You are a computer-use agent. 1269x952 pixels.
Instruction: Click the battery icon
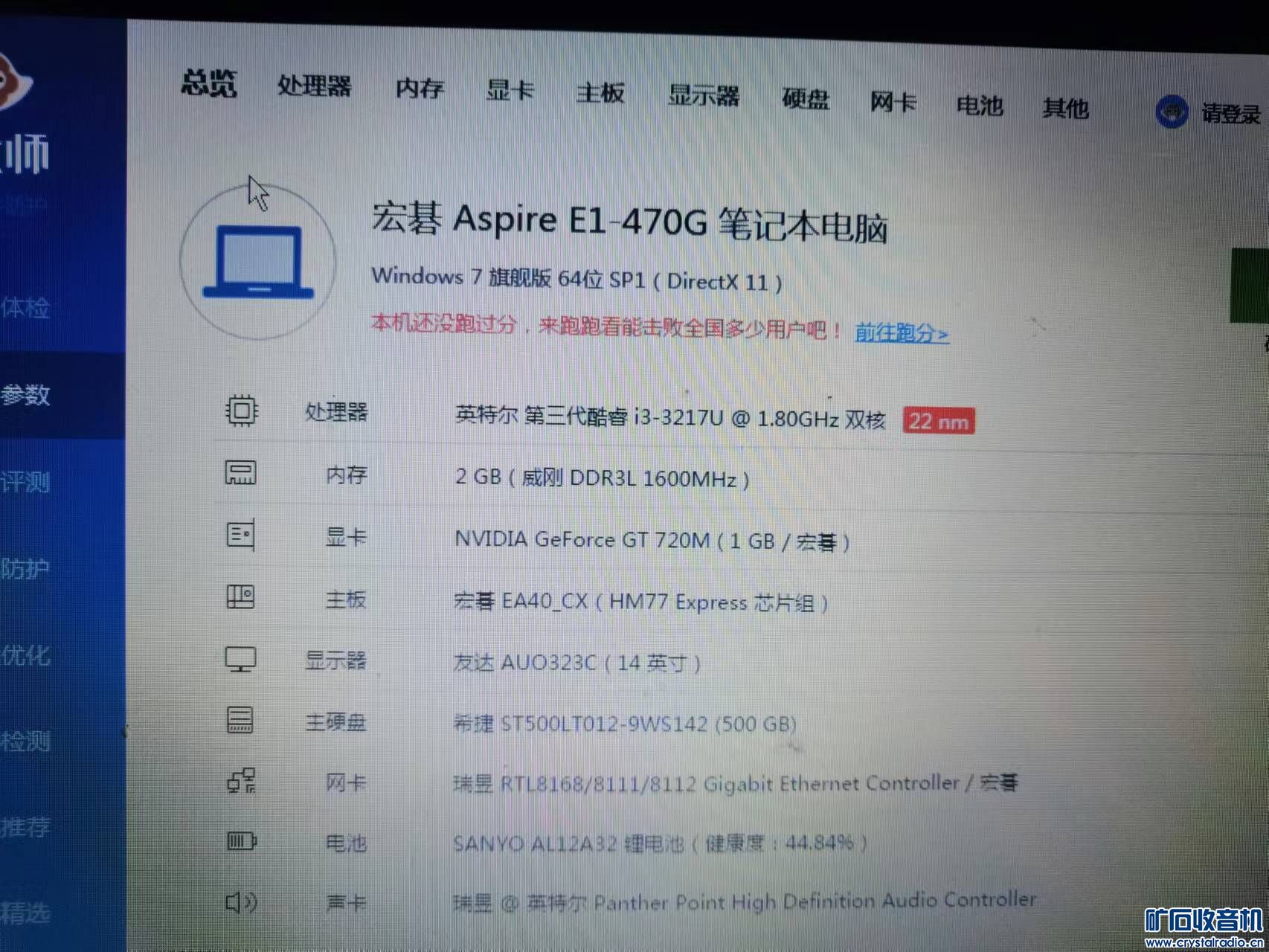(x=242, y=841)
